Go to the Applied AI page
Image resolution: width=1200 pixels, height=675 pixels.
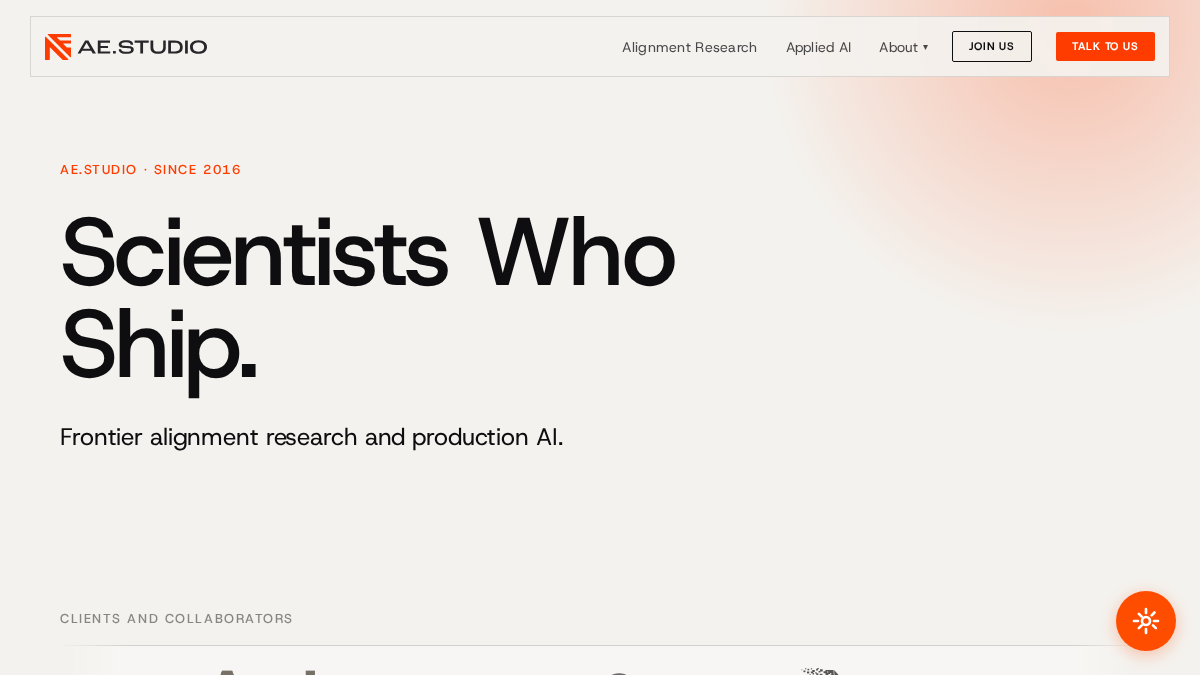click(818, 47)
